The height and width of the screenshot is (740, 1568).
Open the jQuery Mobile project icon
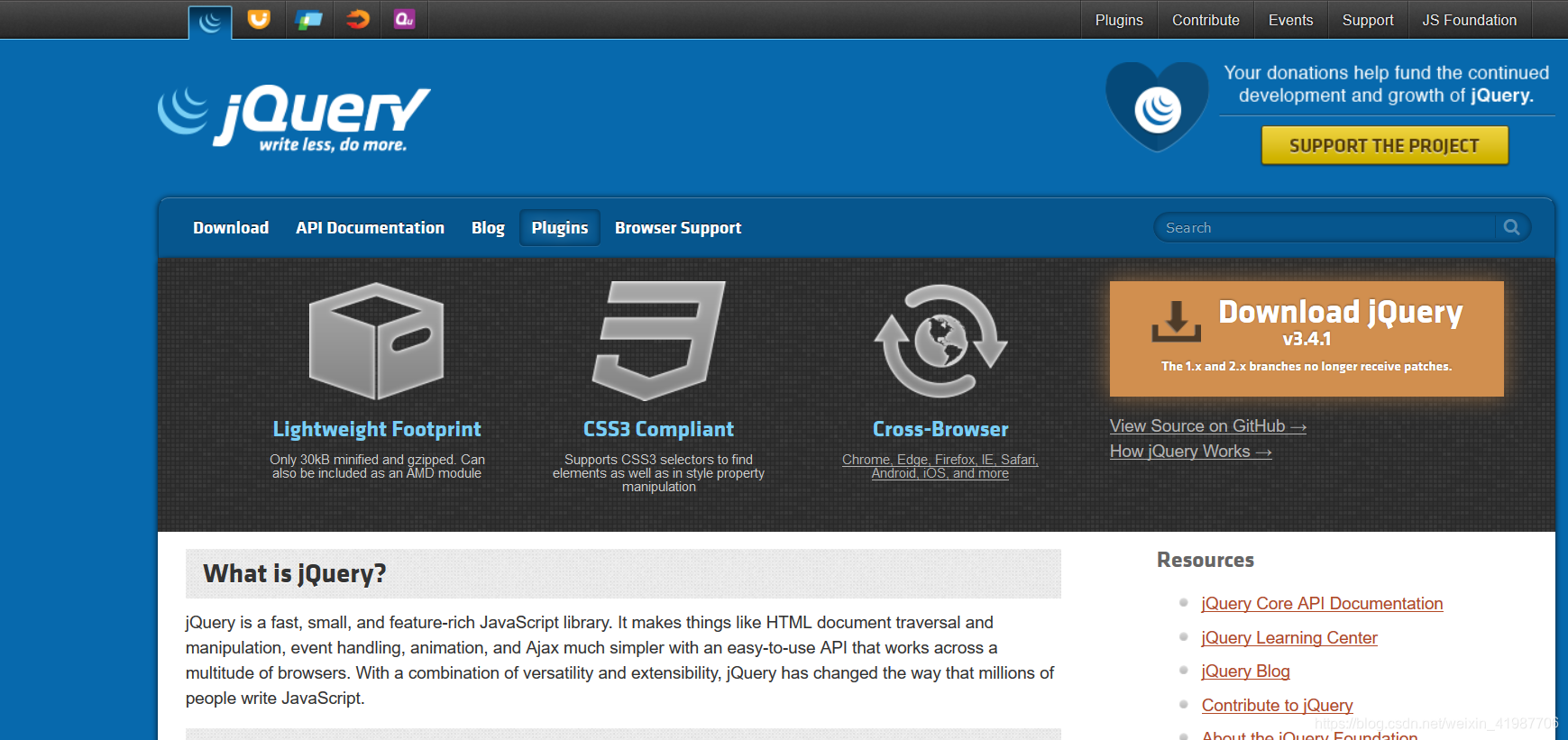(x=308, y=19)
